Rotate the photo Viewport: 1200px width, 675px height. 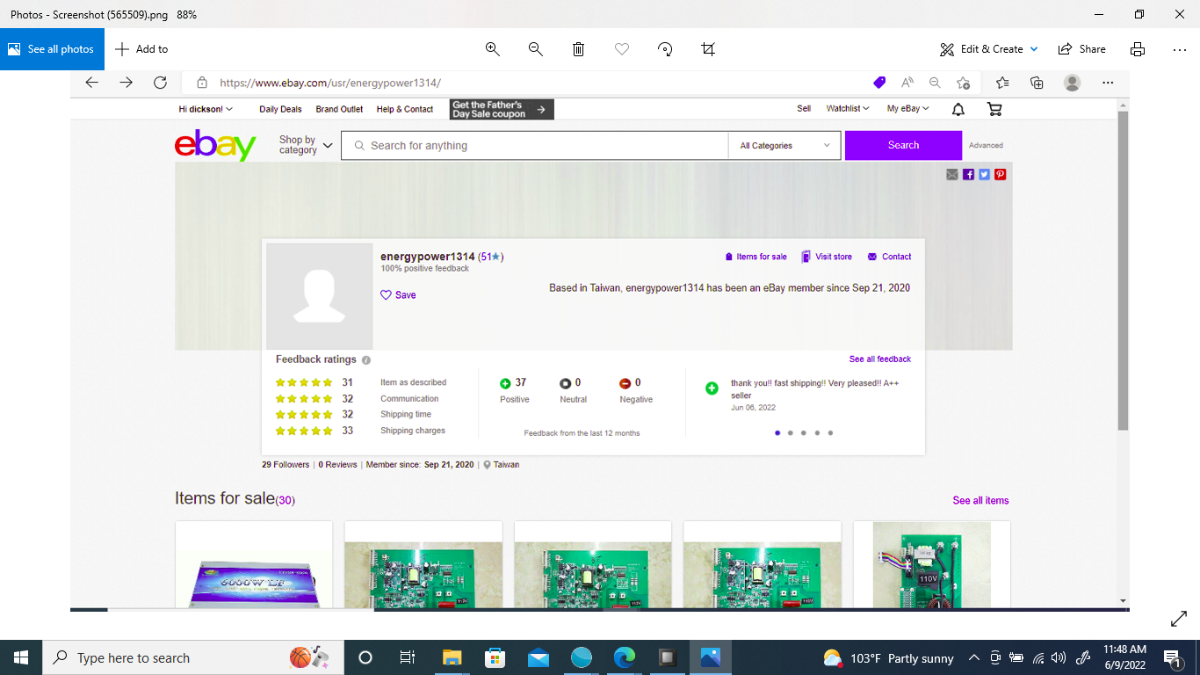coord(665,49)
